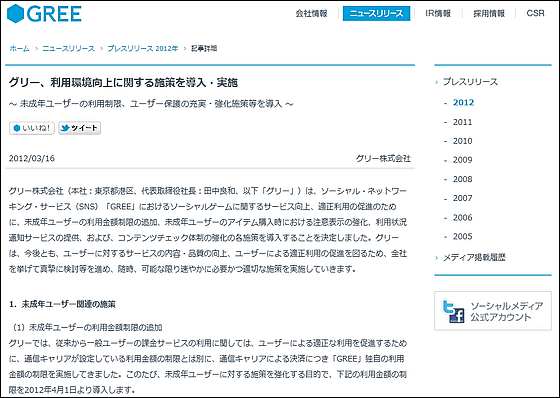Click the グリー株式会社 attribution text
Screen dimensions: 560x398
click(383, 158)
